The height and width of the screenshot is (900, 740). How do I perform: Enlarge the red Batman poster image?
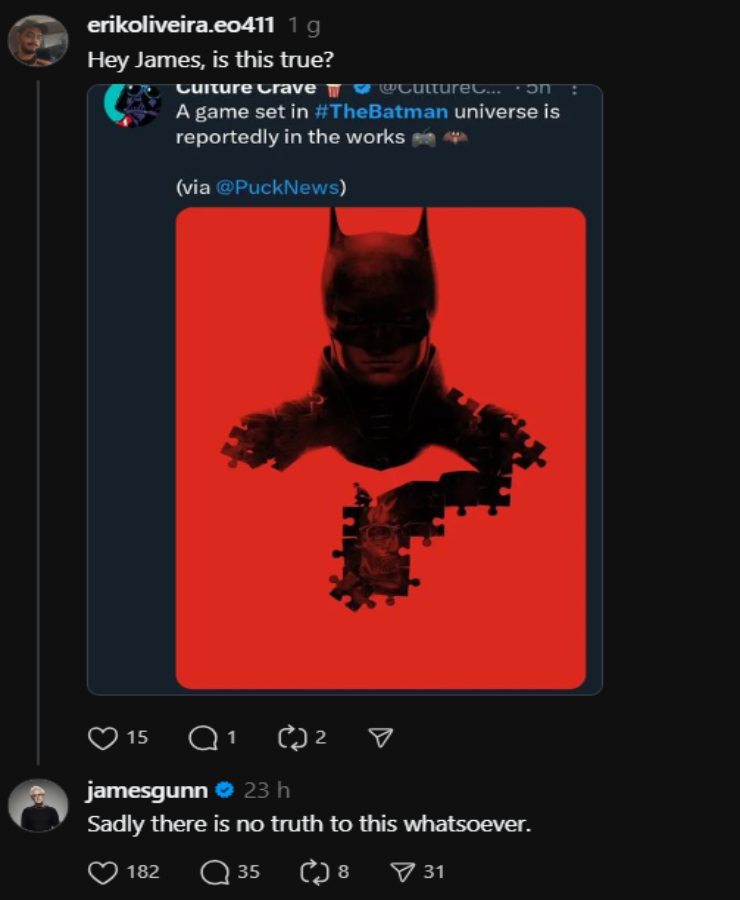380,447
